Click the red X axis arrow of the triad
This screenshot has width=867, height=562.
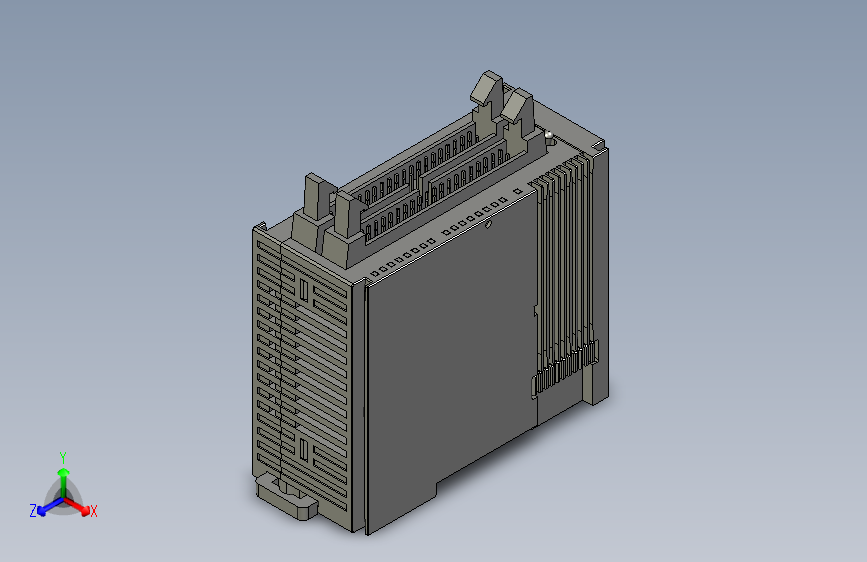tap(78, 506)
